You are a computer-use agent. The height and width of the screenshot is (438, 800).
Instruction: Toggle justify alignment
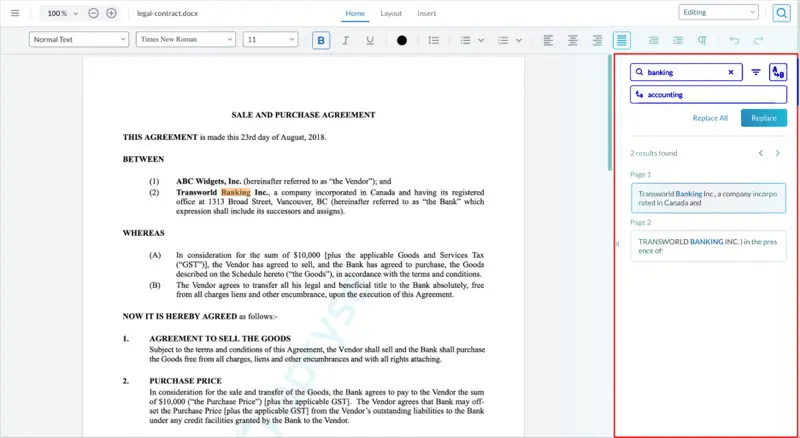click(x=621, y=40)
